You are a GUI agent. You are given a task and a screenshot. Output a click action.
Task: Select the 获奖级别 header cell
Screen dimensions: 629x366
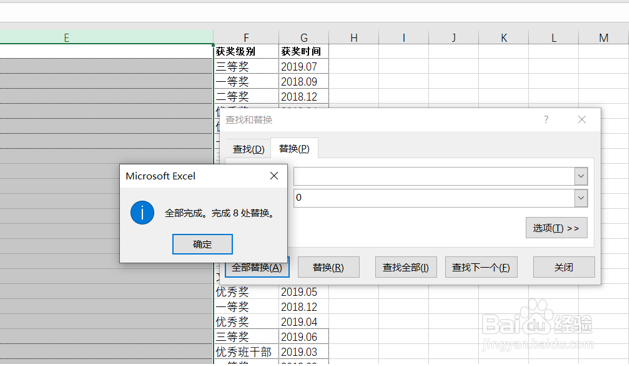(246, 51)
